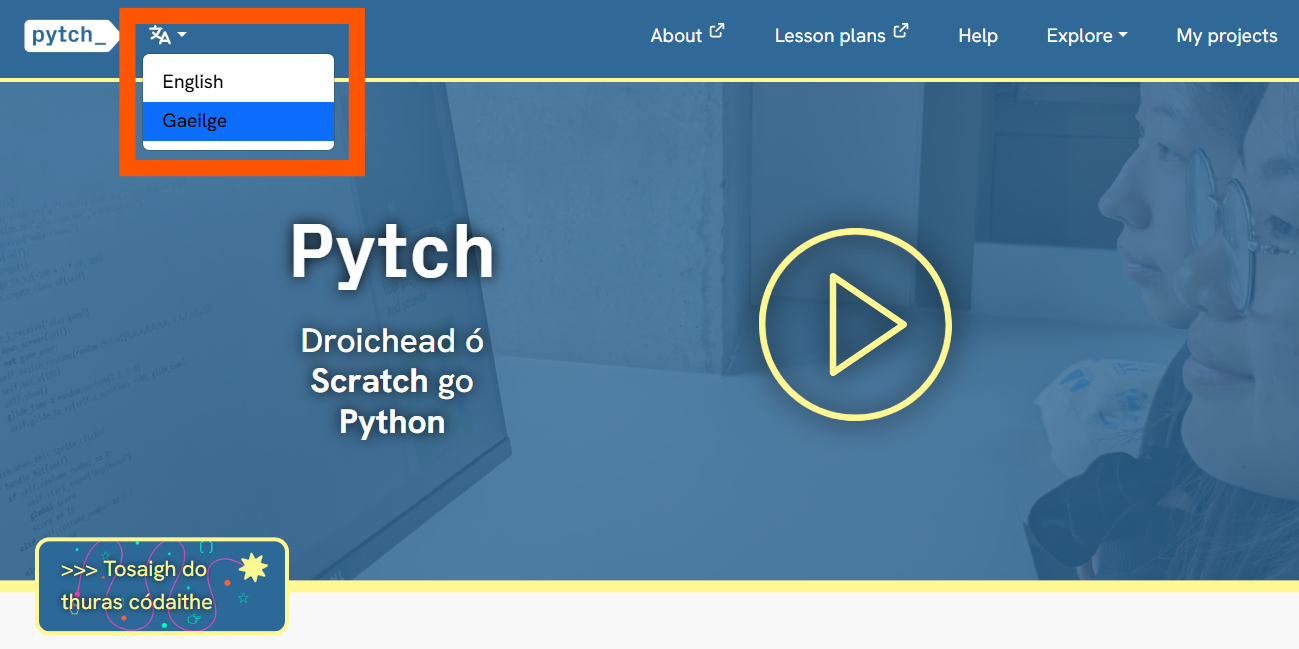This screenshot has height=649, width=1299.
Task: Click the language translate icon
Action: tap(160, 36)
